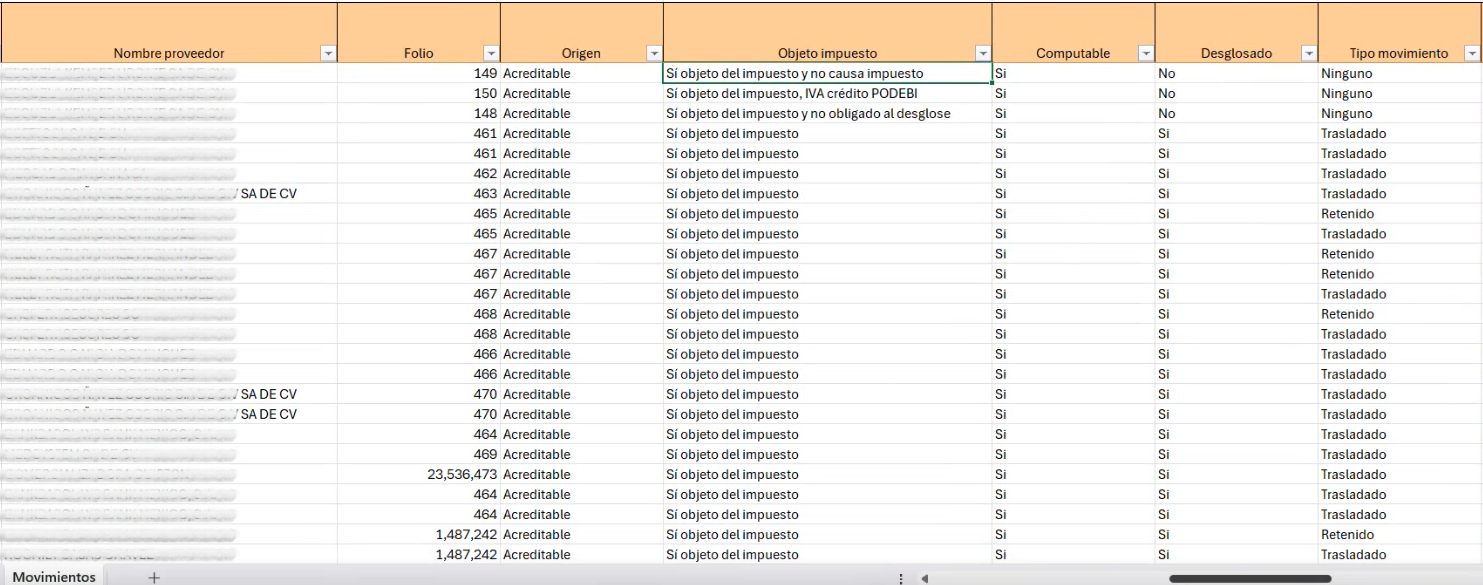Image resolution: width=1483 pixels, height=585 pixels.
Task: Click the Objeto impuesto header cell text
Action: [x=827, y=54]
